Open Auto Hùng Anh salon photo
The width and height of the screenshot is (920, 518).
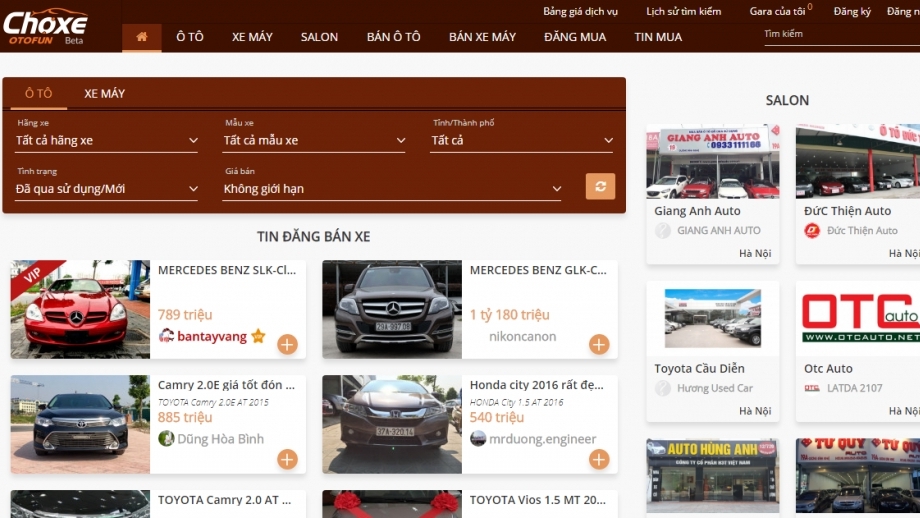(x=713, y=476)
